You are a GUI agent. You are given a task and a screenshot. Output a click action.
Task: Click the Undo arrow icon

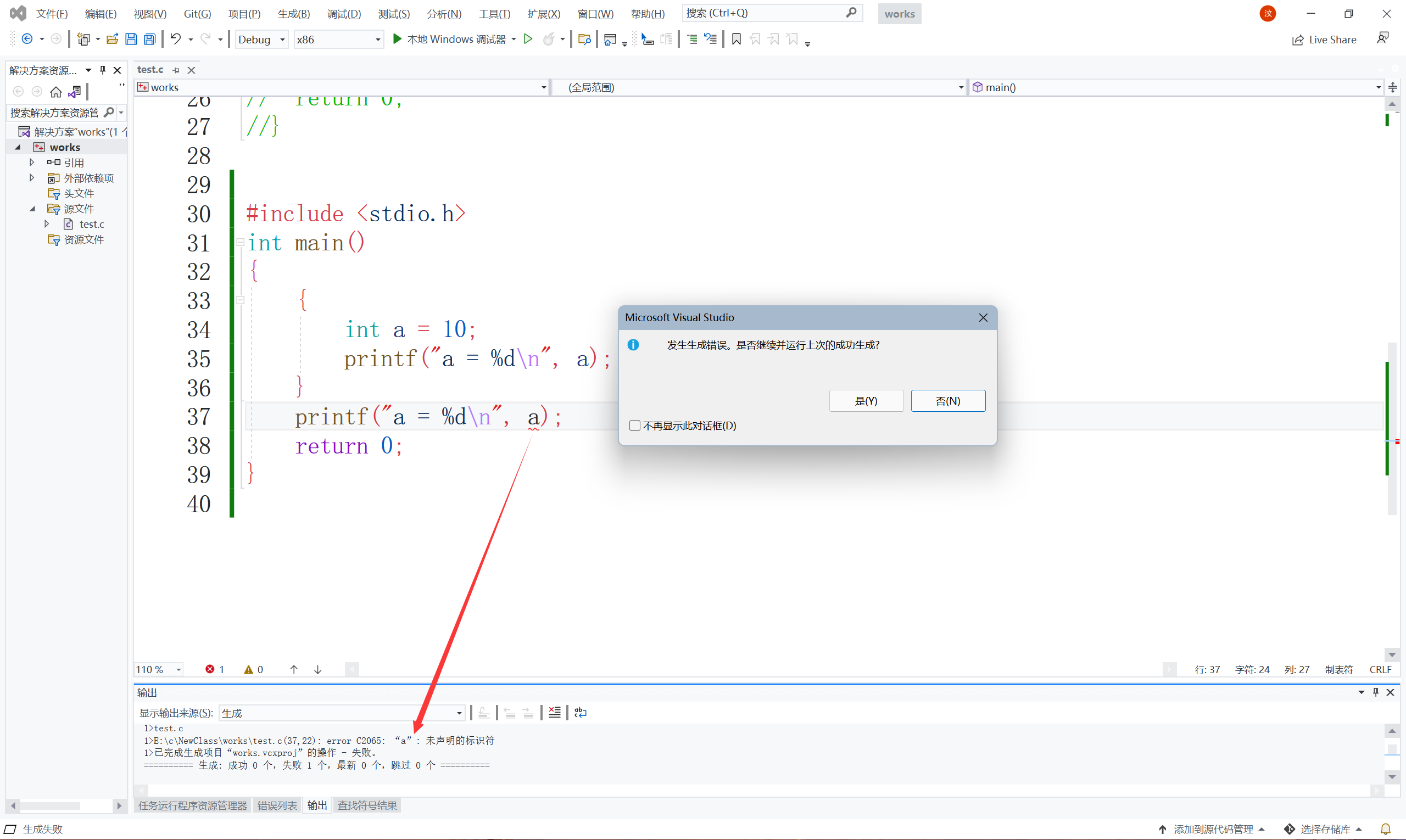pos(176,38)
